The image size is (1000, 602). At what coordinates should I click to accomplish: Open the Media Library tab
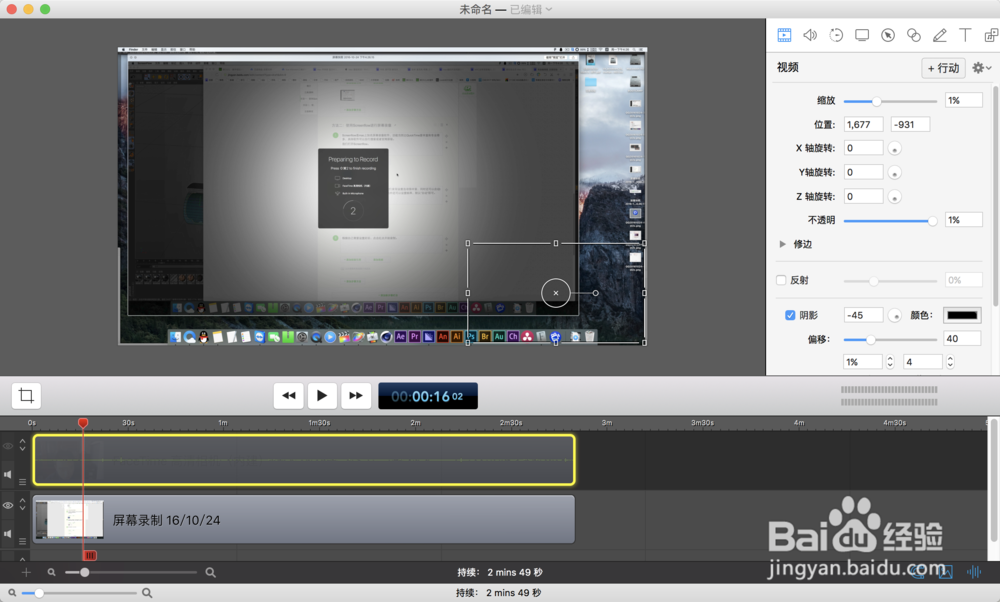click(991, 35)
